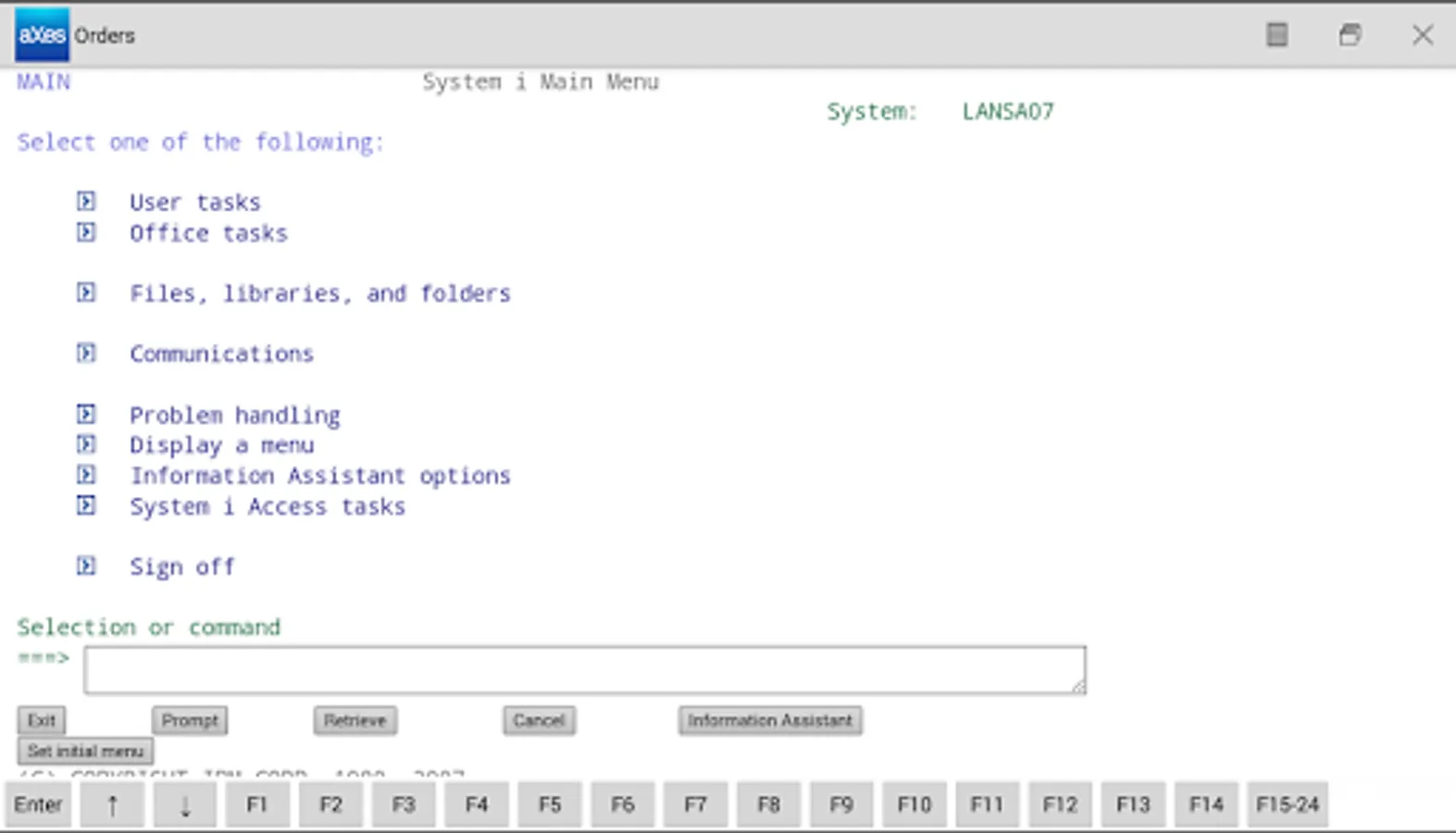Click the Select one of the following text
Image resolution: width=1456 pixels, height=833 pixels.
tap(201, 142)
